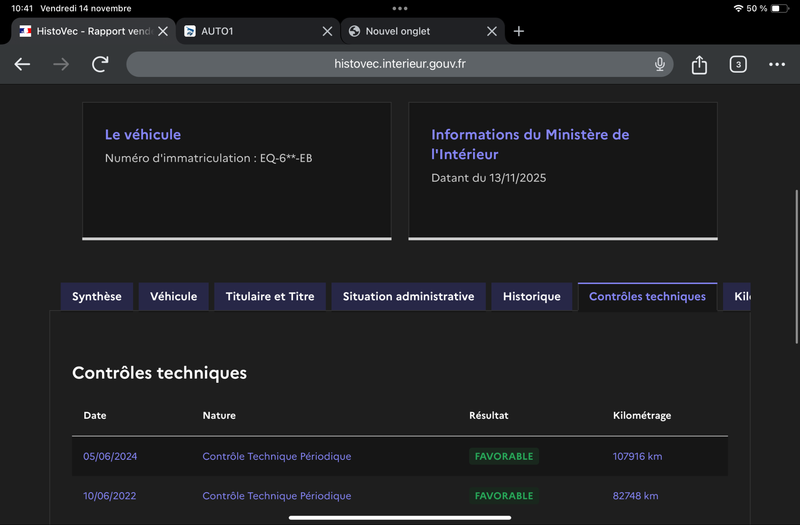Close the Nouvel onglet tab

point(491,31)
